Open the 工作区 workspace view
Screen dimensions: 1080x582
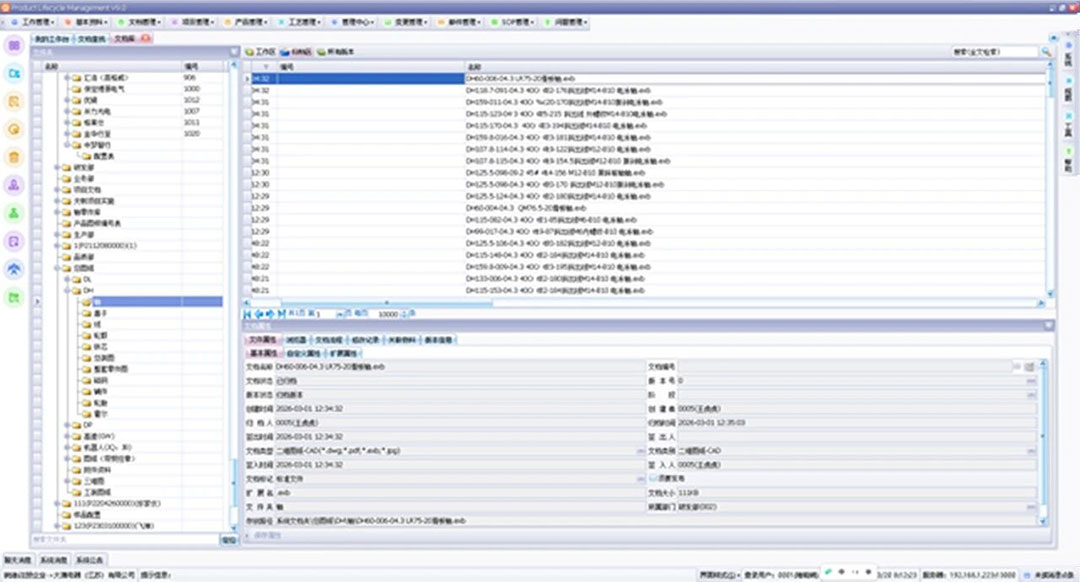tap(260, 52)
